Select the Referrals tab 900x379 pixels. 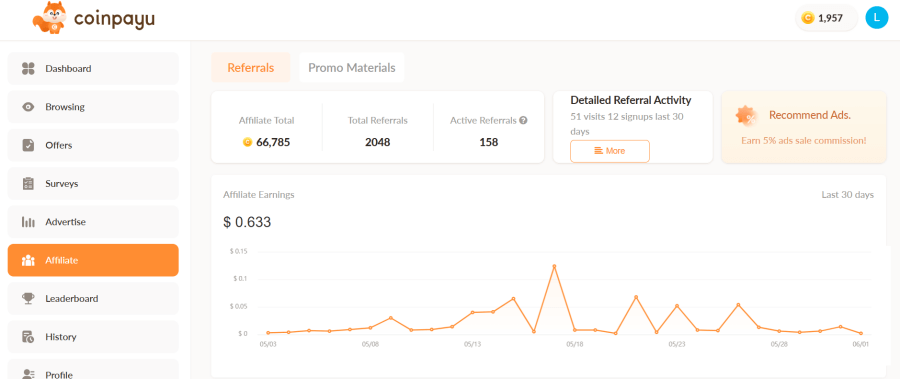pyautogui.click(x=251, y=68)
